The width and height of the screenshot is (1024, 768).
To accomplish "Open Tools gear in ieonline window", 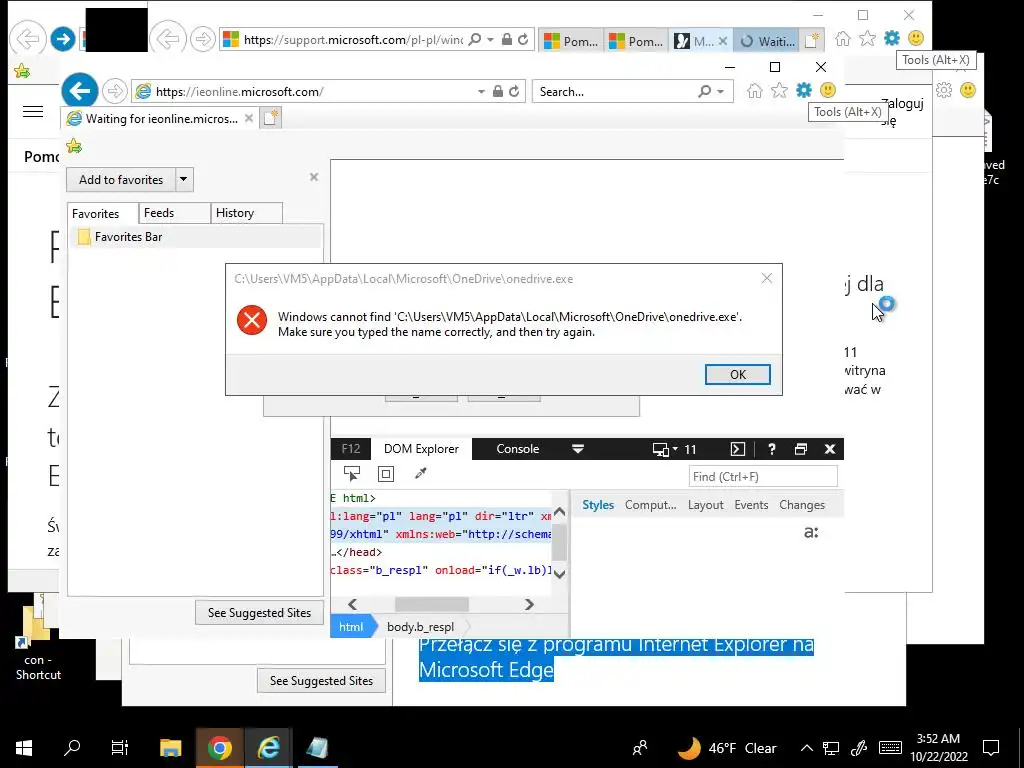I will (803, 90).
